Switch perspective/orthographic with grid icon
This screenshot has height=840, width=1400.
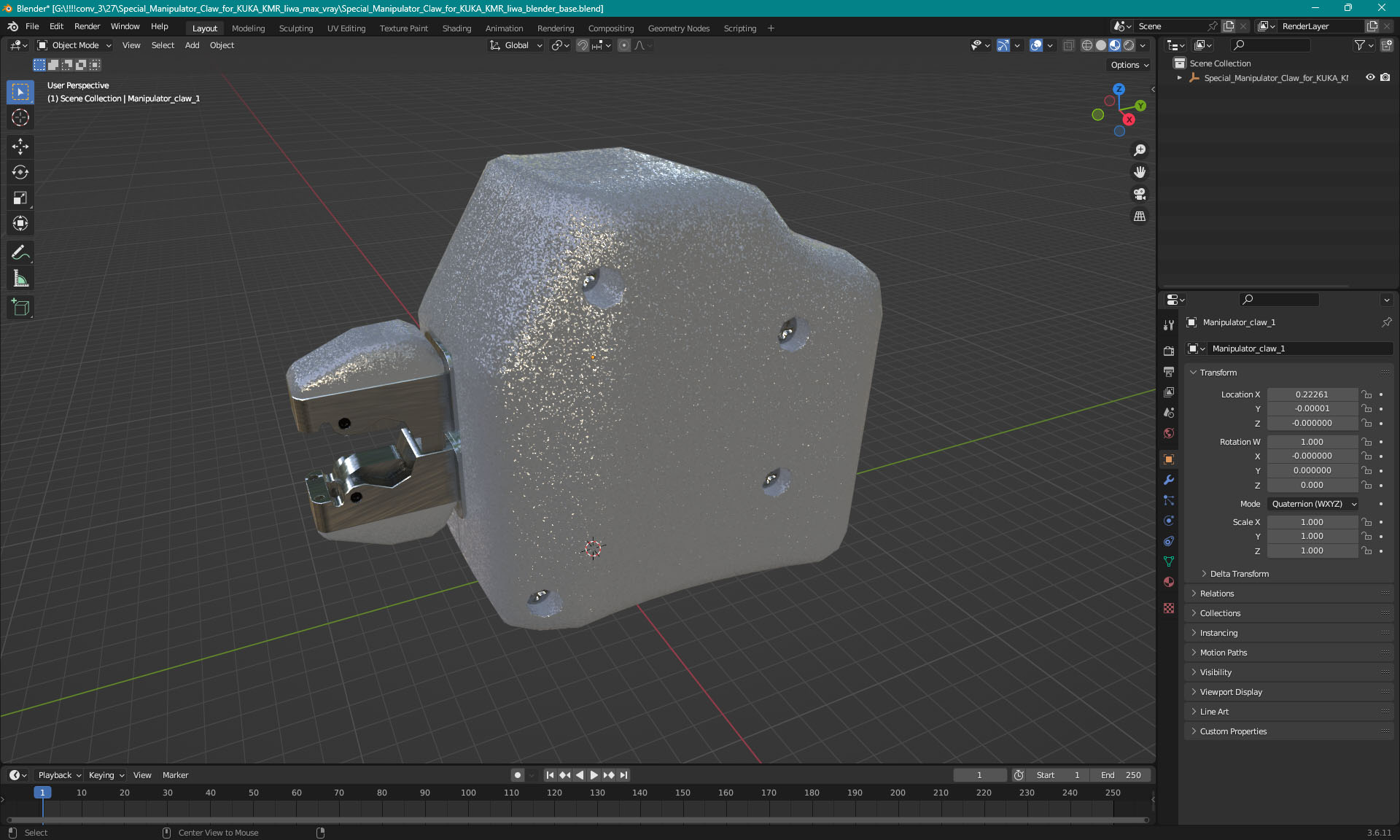point(1140,216)
